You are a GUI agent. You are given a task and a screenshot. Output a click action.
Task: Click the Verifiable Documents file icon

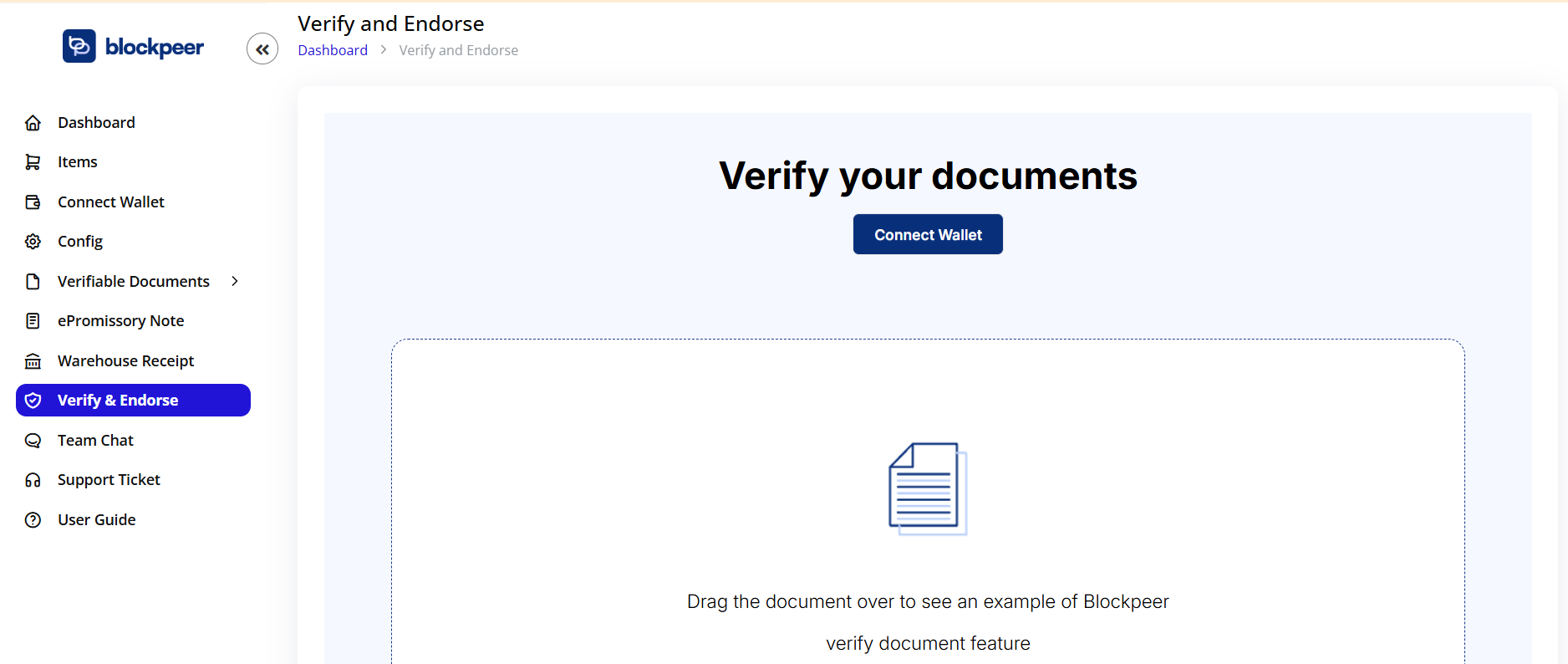point(33,282)
